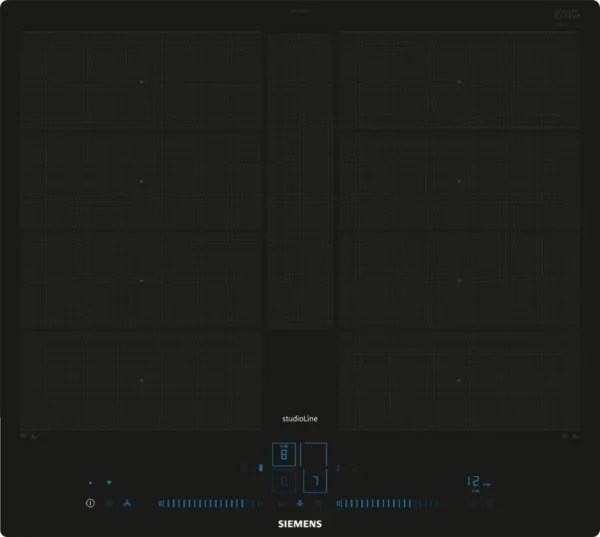Tap the blue icon between the two sliders
This screenshot has width=600, height=537.
tap(300, 503)
